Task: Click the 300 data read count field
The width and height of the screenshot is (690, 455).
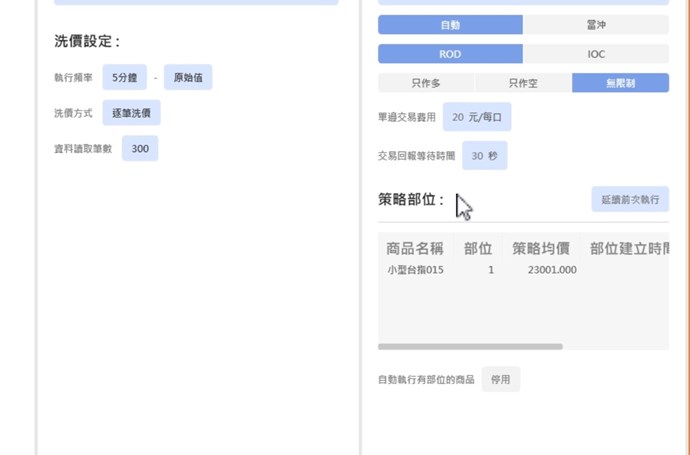Action: [140, 149]
